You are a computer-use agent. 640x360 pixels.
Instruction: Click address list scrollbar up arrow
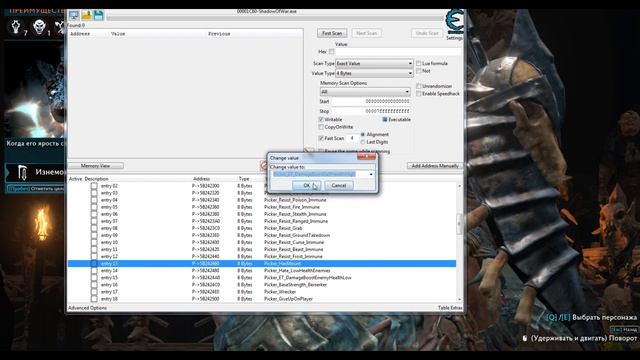(460, 186)
